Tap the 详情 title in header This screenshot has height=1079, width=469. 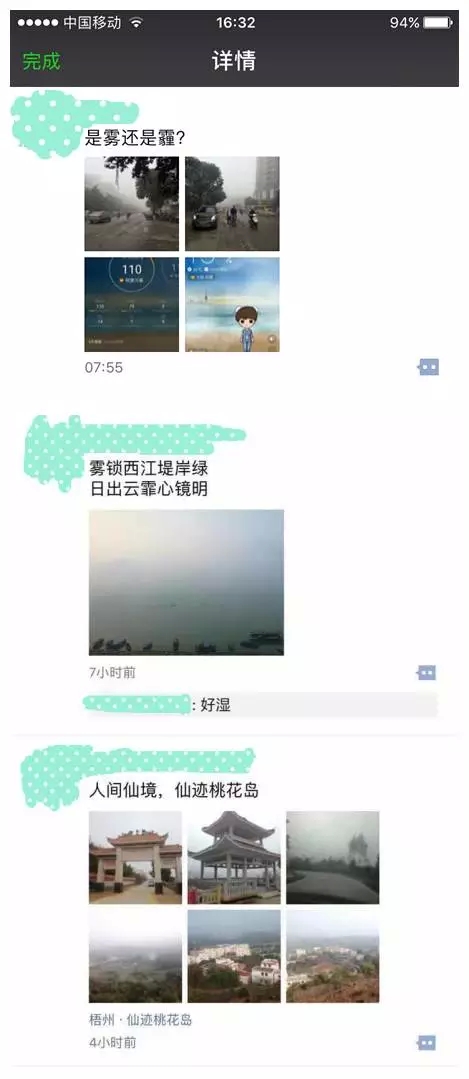[x=234, y=61]
